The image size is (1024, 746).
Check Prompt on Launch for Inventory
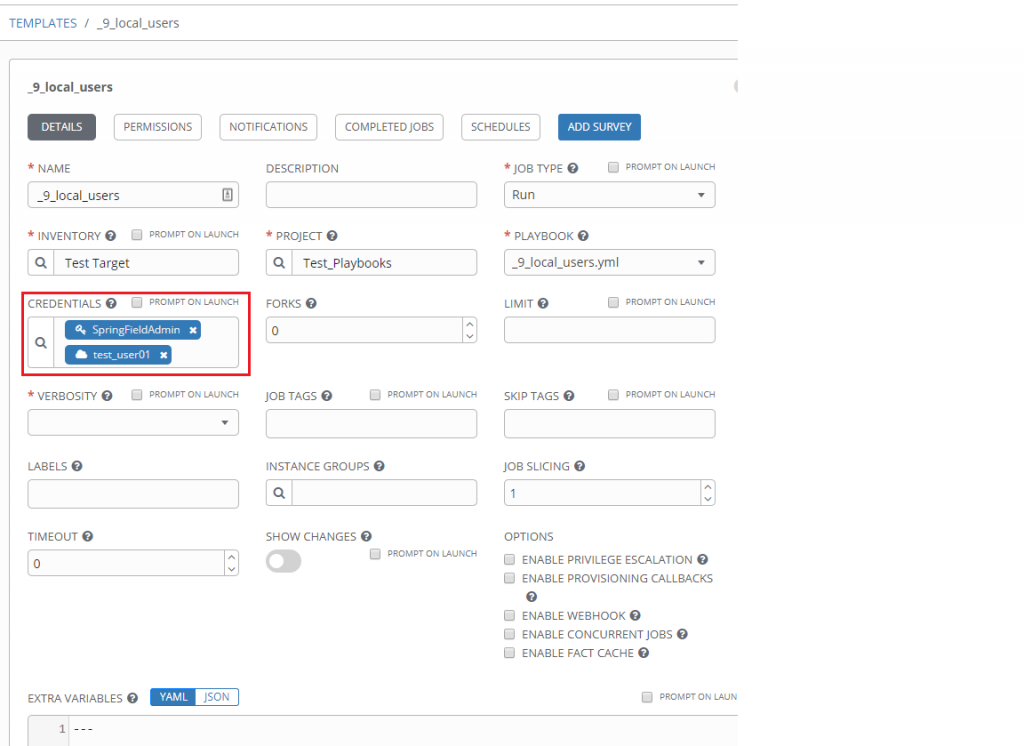pyautogui.click(x=136, y=235)
